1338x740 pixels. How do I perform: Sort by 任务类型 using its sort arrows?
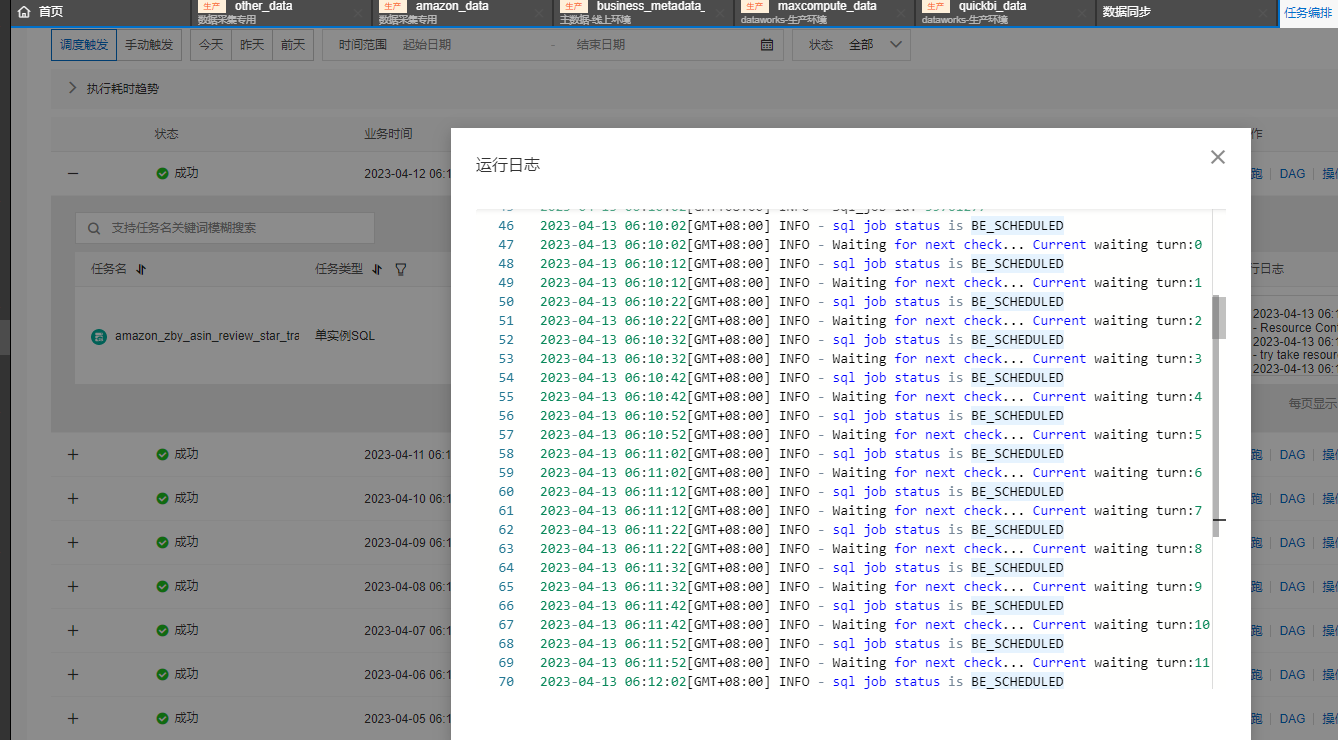(x=377, y=269)
